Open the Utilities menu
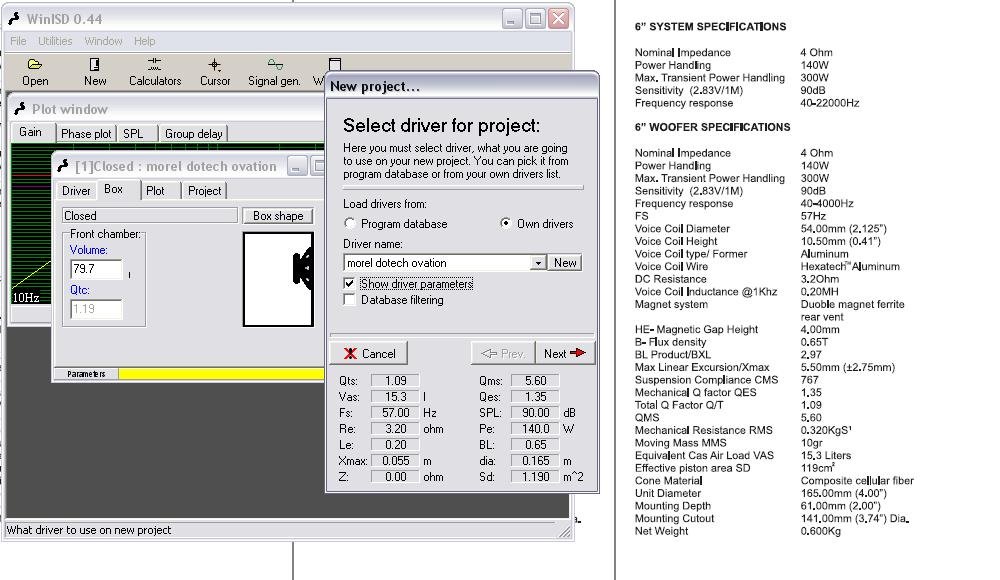 tap(55, 41)
